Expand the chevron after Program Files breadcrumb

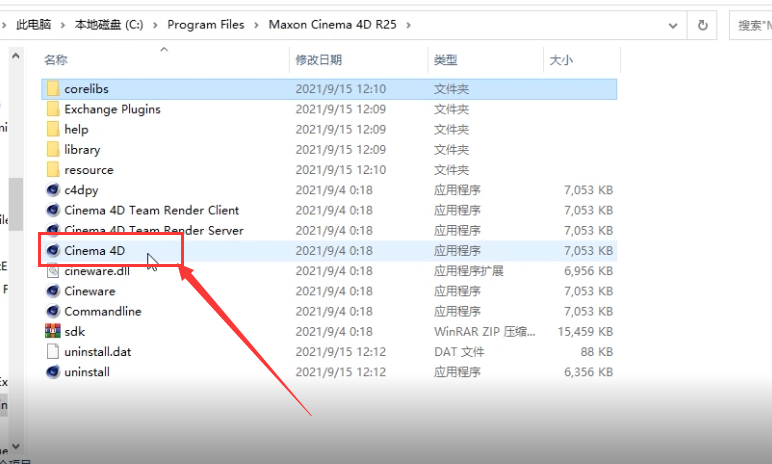pyautogui.click(x=257, y=25)
